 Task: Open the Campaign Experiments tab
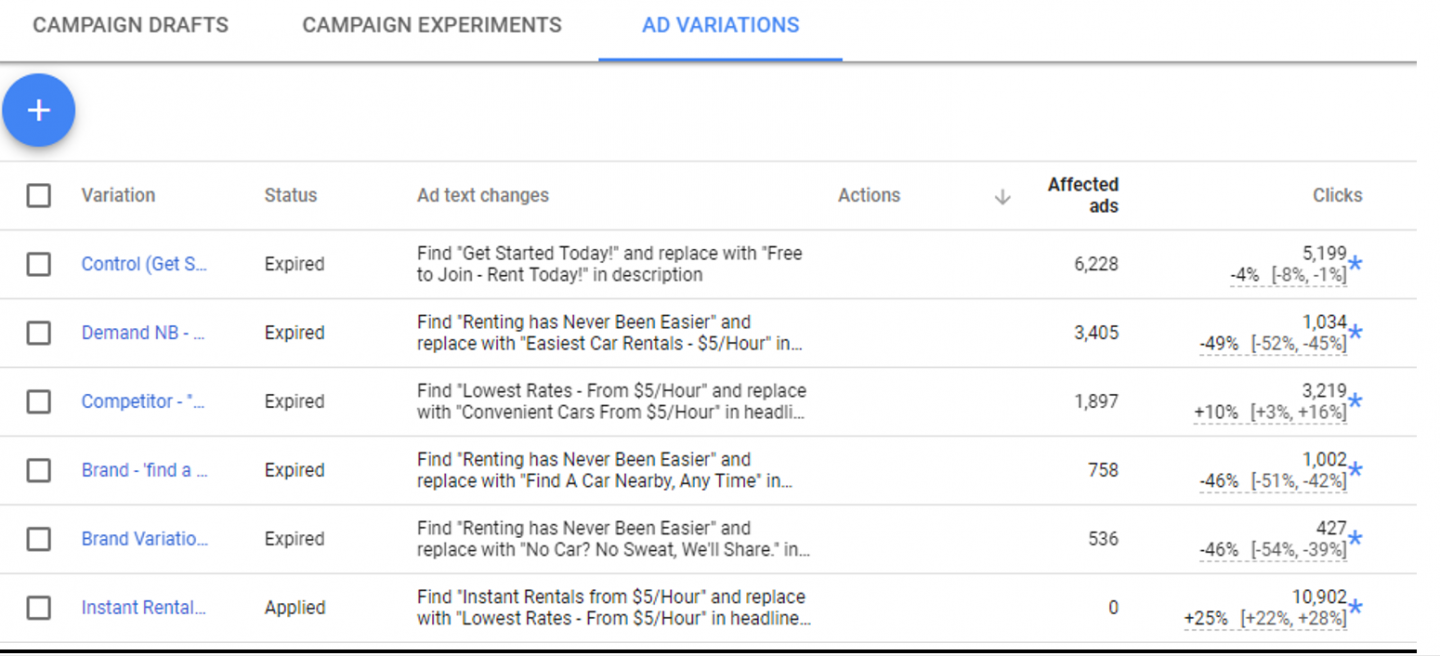tap(432, 25)
